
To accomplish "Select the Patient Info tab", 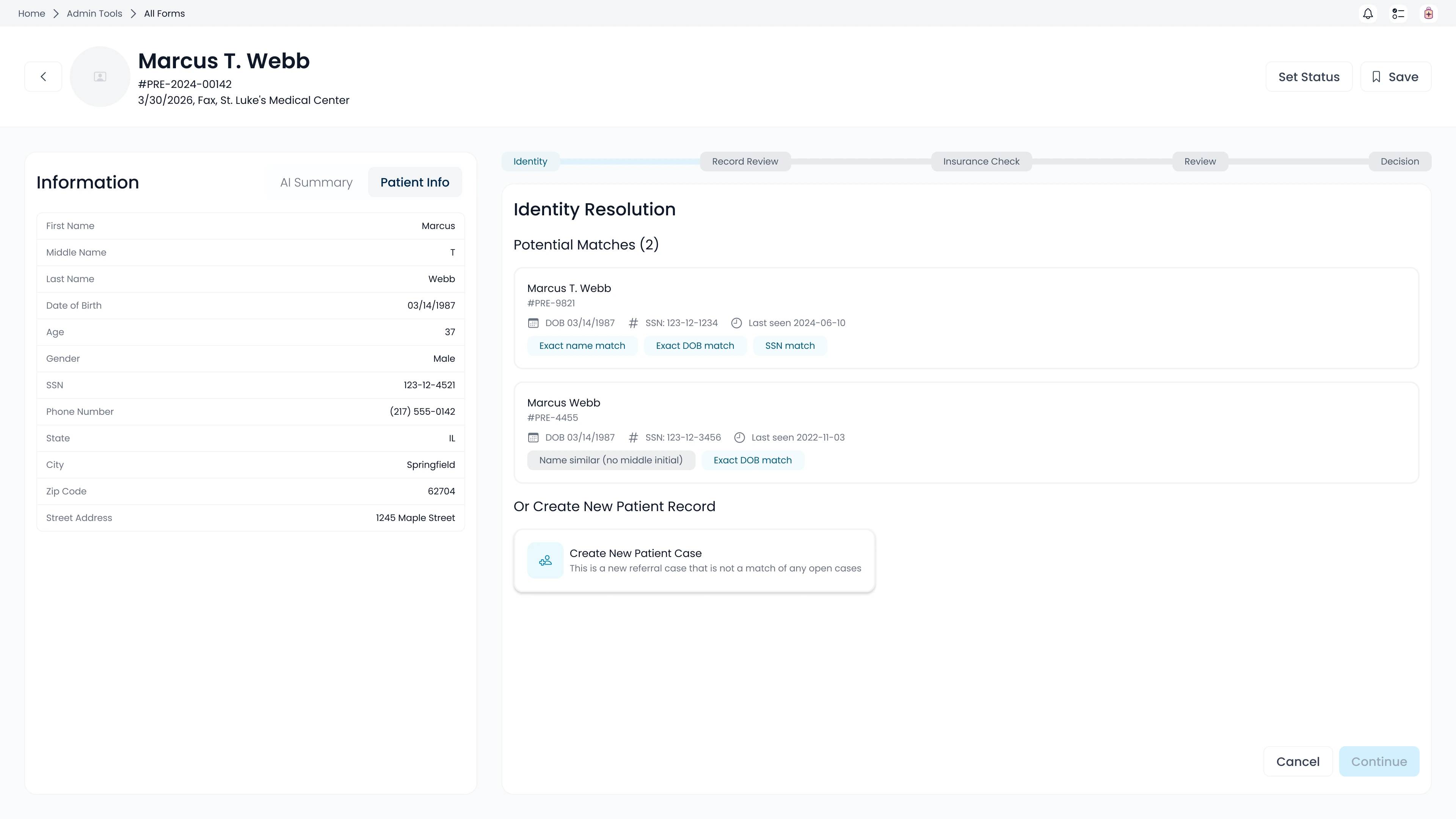I will [x=415, y=182].
